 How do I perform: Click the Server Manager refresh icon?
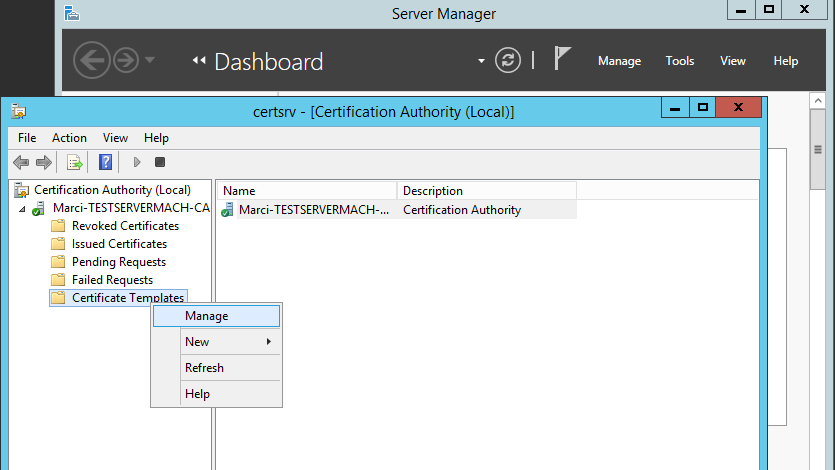click(508, 60)
